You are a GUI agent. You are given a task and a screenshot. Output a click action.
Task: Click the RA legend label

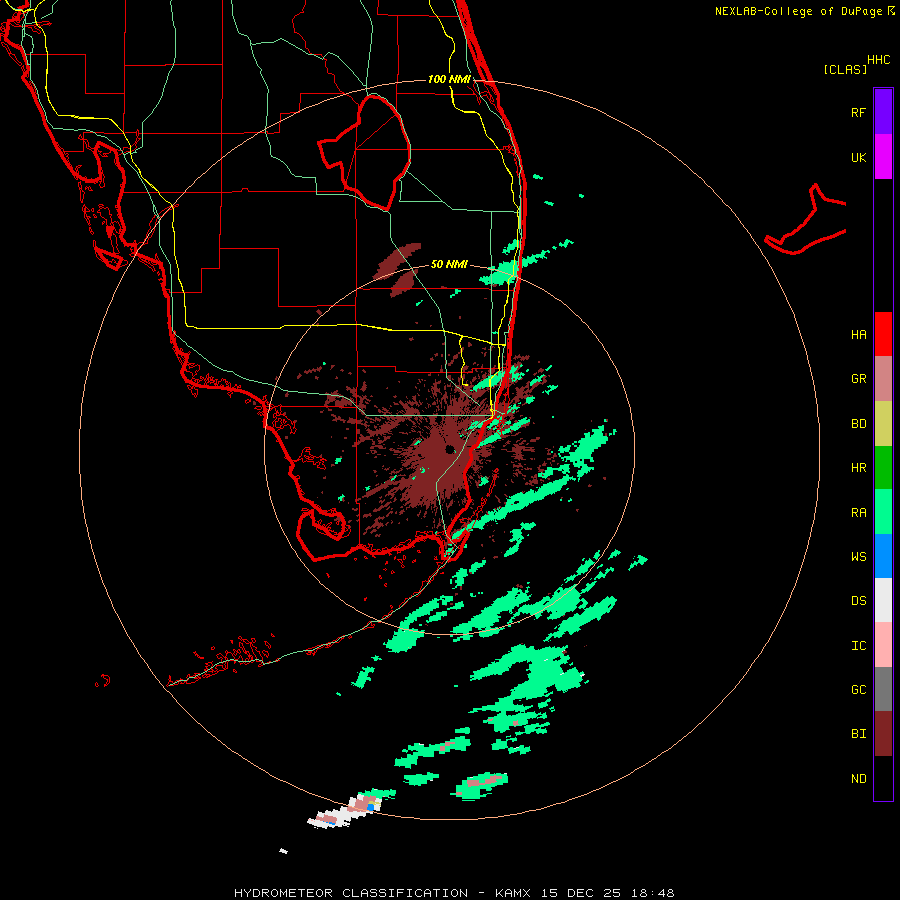[858, 512]
